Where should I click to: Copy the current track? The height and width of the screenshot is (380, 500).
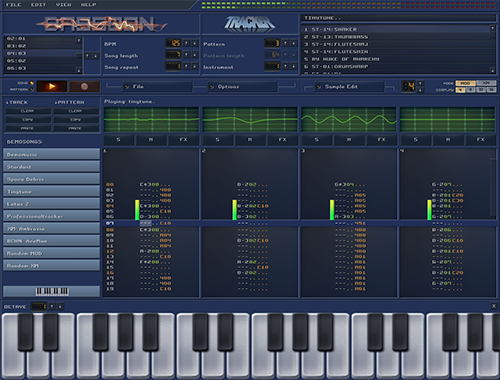(28, 120)
